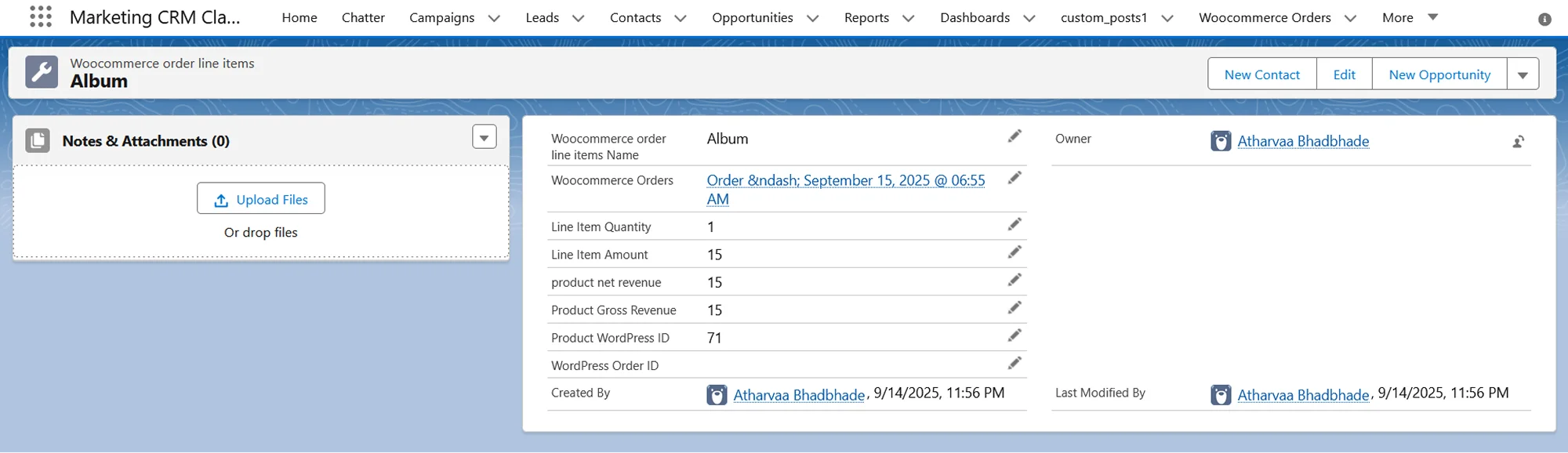Edit Product Gross Revenue with pencil icon

click(x=1014, y=308)
